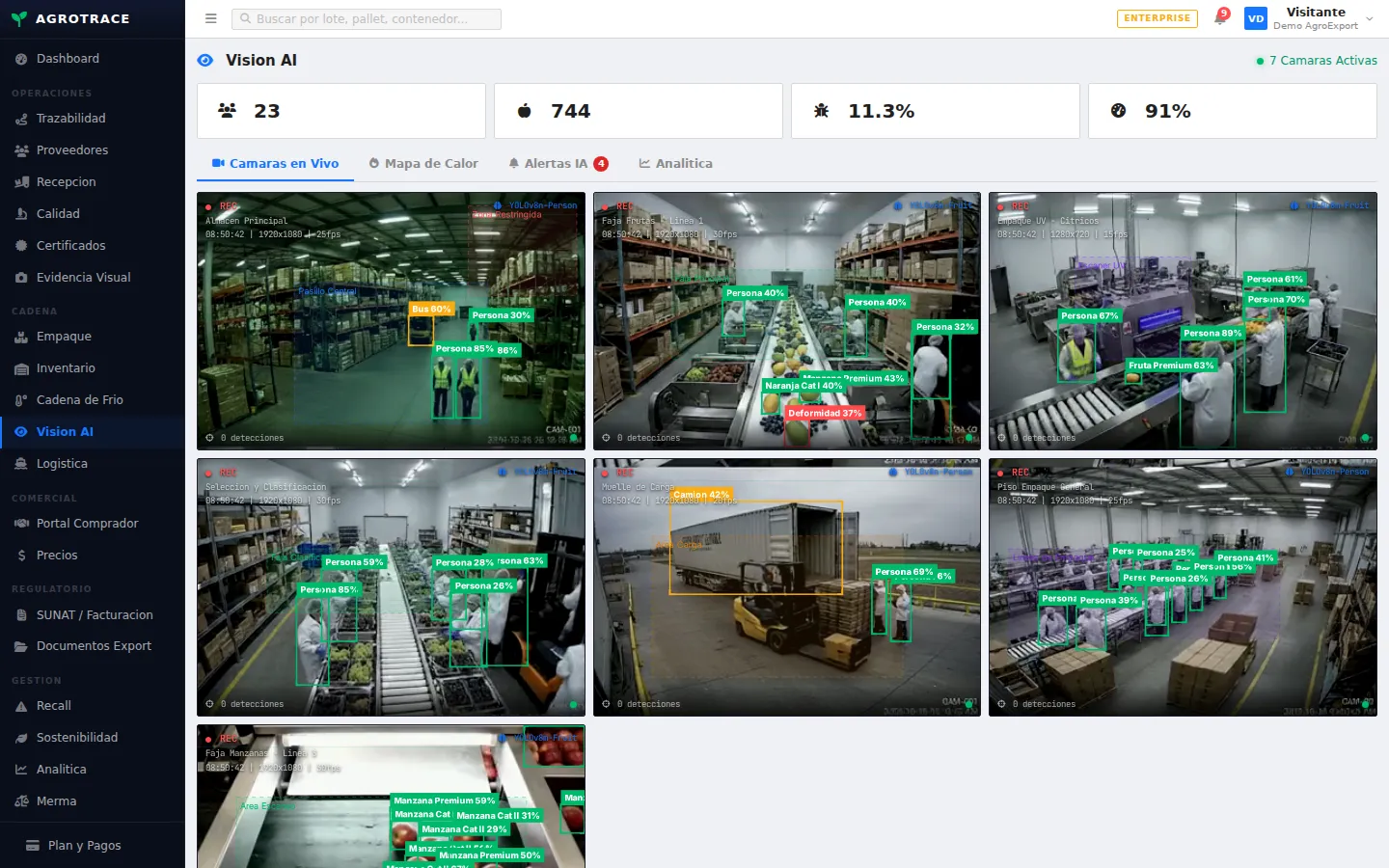The height and width of the screenshot is (868, 1389).
Task: Open the Inventario section
Action: click(93, 368)
